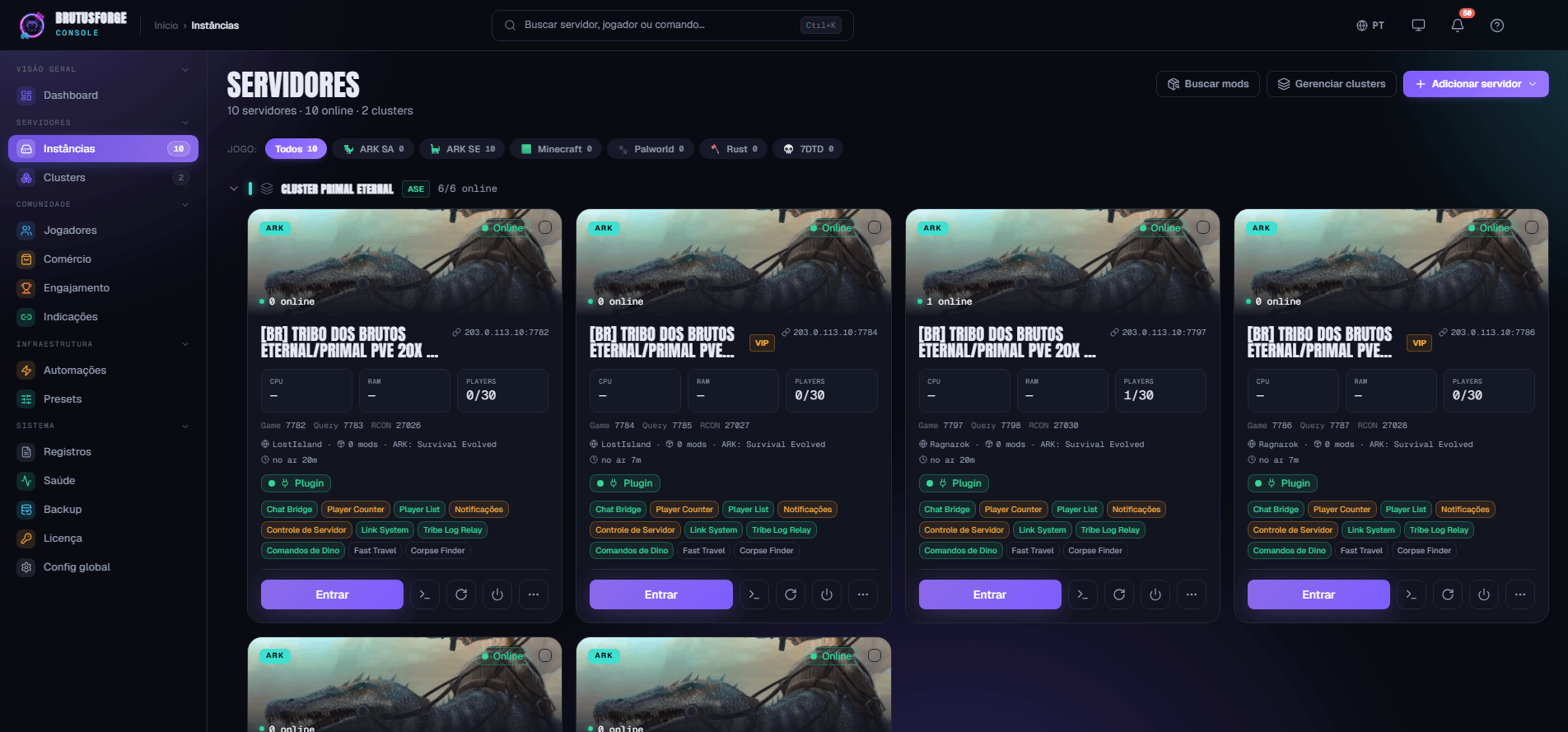
Task: Collapse the Visão Geral sidebar section
Action: tap(185, 69)
